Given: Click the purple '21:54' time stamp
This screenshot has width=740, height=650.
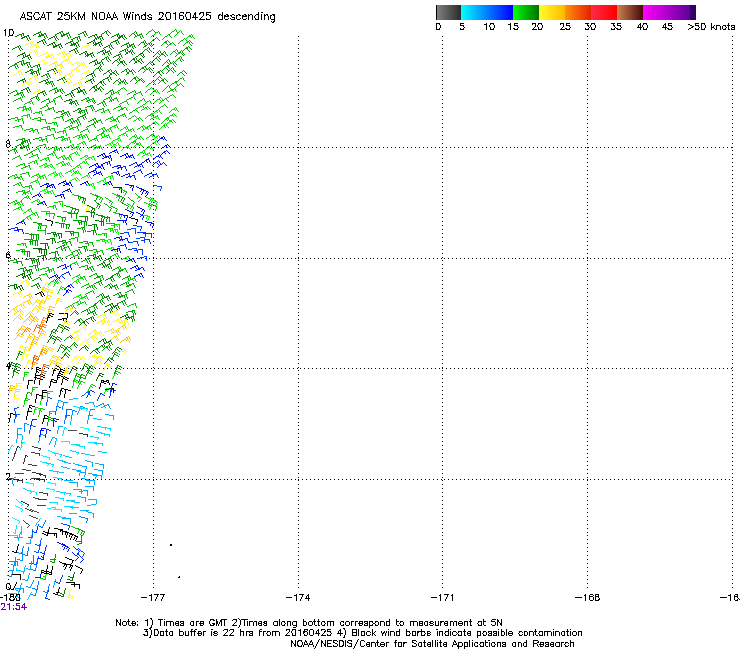Looking at the screenshot, I should [14, 607].
